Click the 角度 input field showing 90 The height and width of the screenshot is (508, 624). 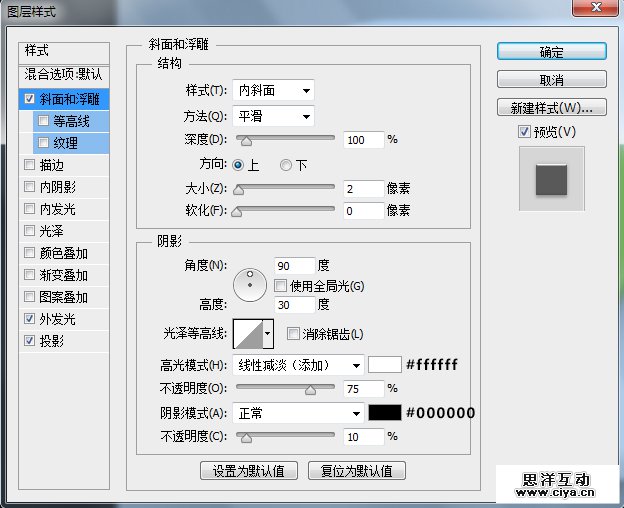[x=294, y=266]
